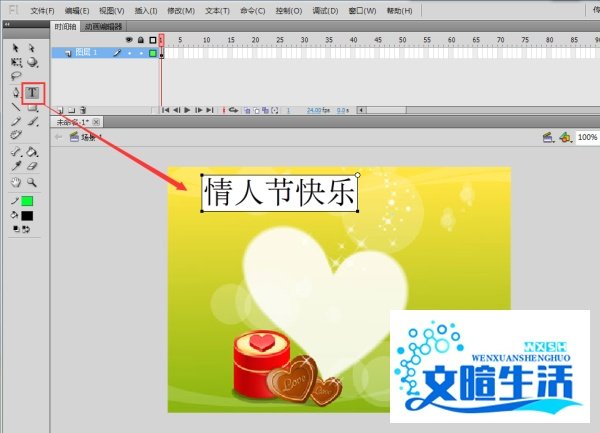This screenshot has width=600, height=433.
Task: Select the Paint Bucket tool
Action: tap(32, 152)
